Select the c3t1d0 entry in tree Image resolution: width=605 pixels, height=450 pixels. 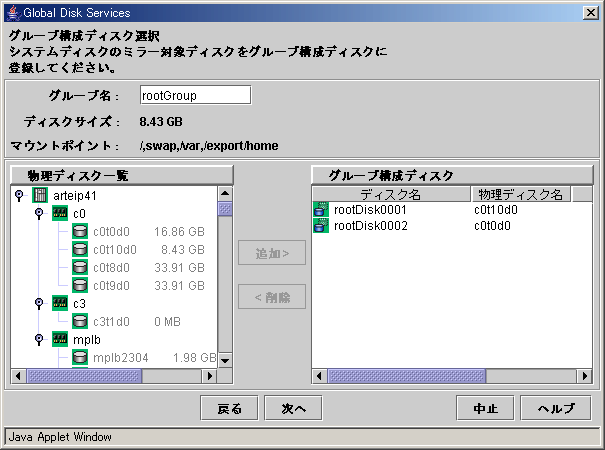112,321
